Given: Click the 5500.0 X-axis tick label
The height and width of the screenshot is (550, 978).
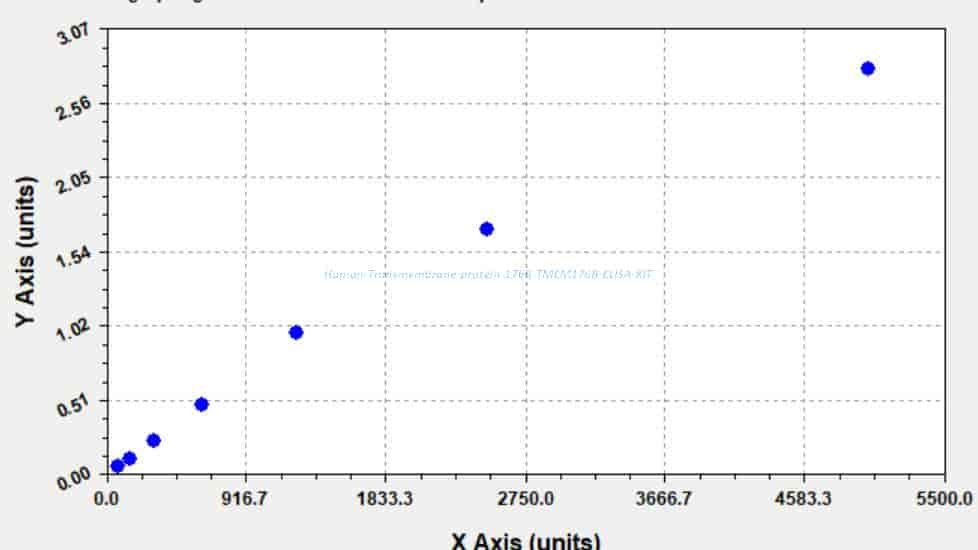Looking at the screenshot, I should 944,499.
